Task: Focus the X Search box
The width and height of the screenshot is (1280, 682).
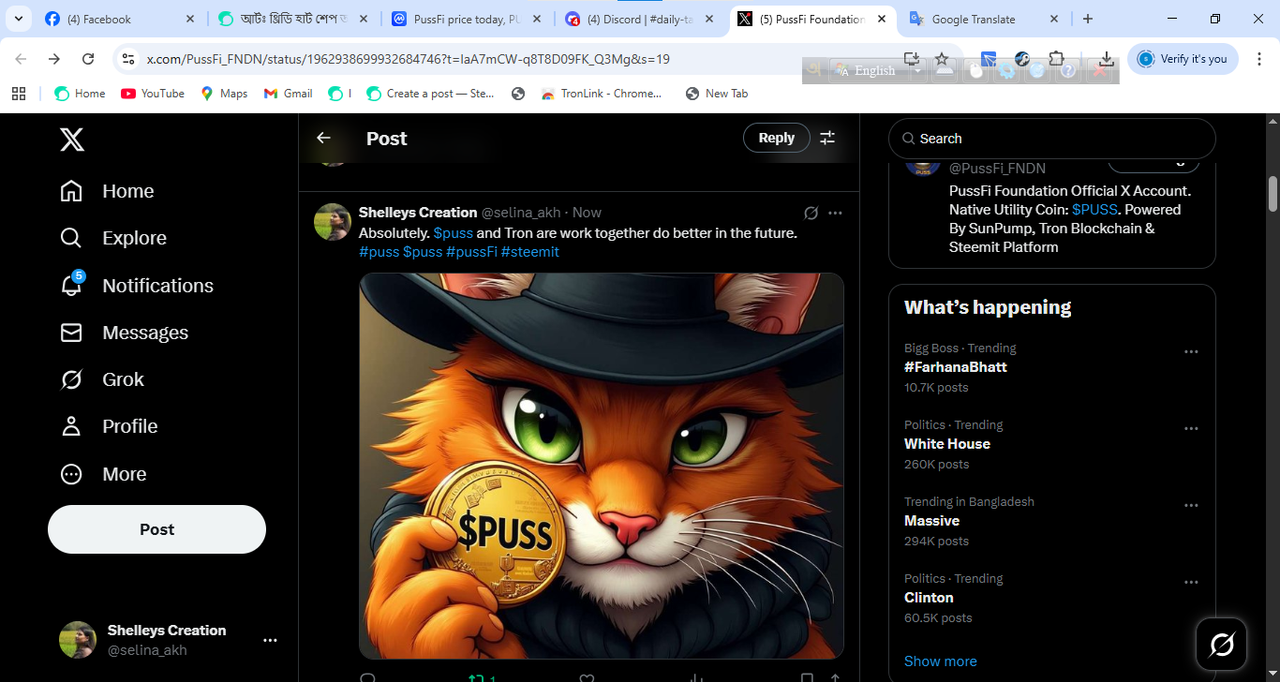Action: pyautogui.click(x=1052, y=138)
